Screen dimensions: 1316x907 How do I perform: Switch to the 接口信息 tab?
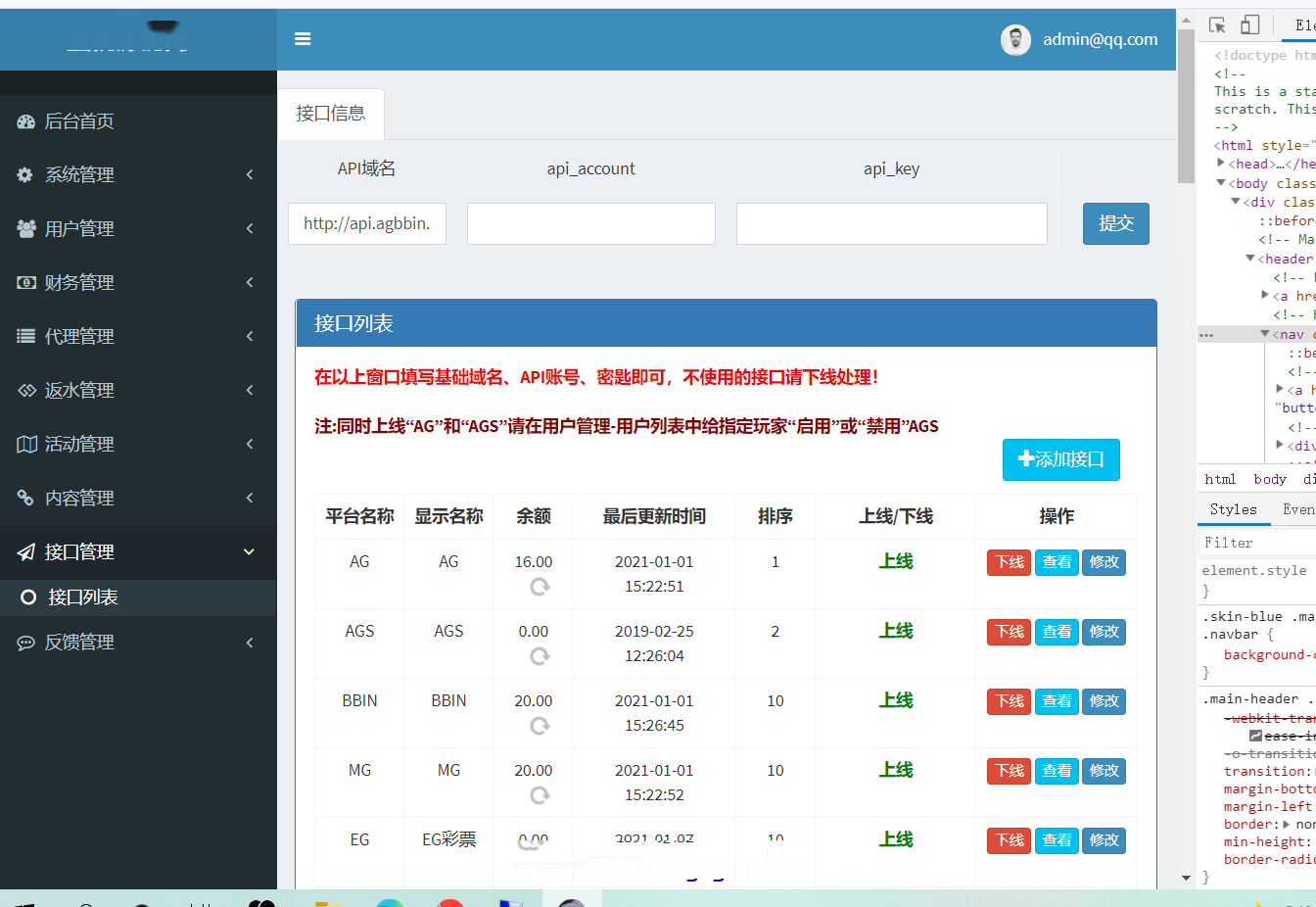pyautogui.click(x=331, y=114)
